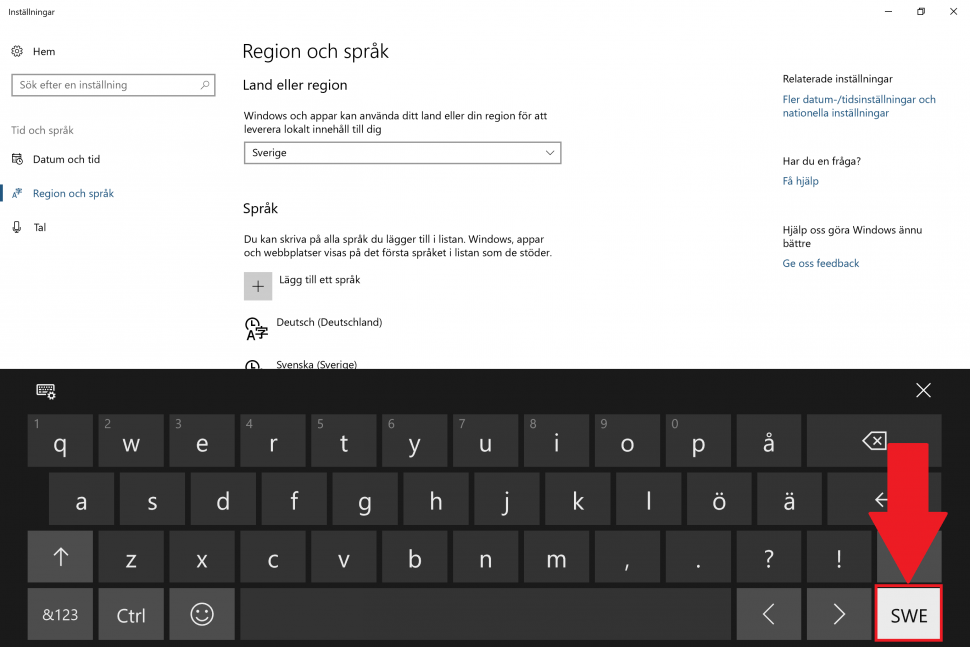Go to the Tal settings page
The height and width of the screenshot is (647, 970).
point(40,228)
